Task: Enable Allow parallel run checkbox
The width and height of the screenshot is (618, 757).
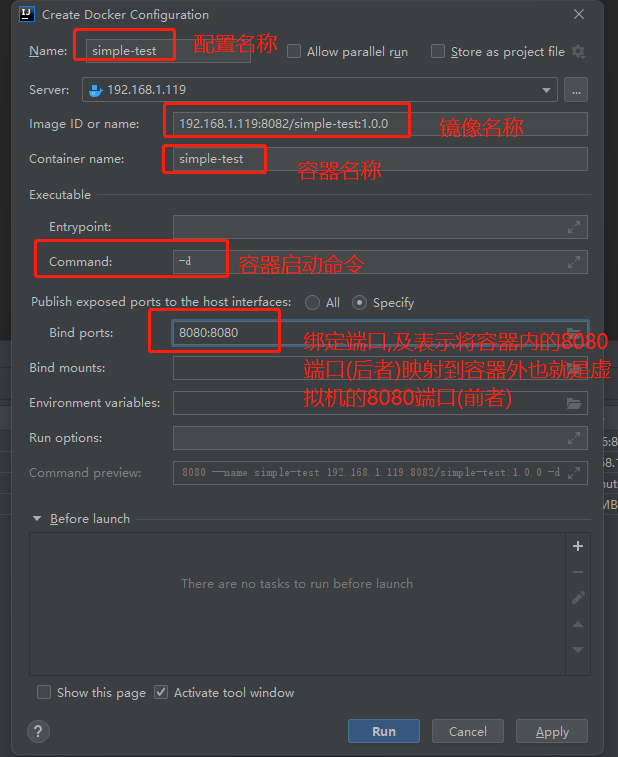Action: 294,51
